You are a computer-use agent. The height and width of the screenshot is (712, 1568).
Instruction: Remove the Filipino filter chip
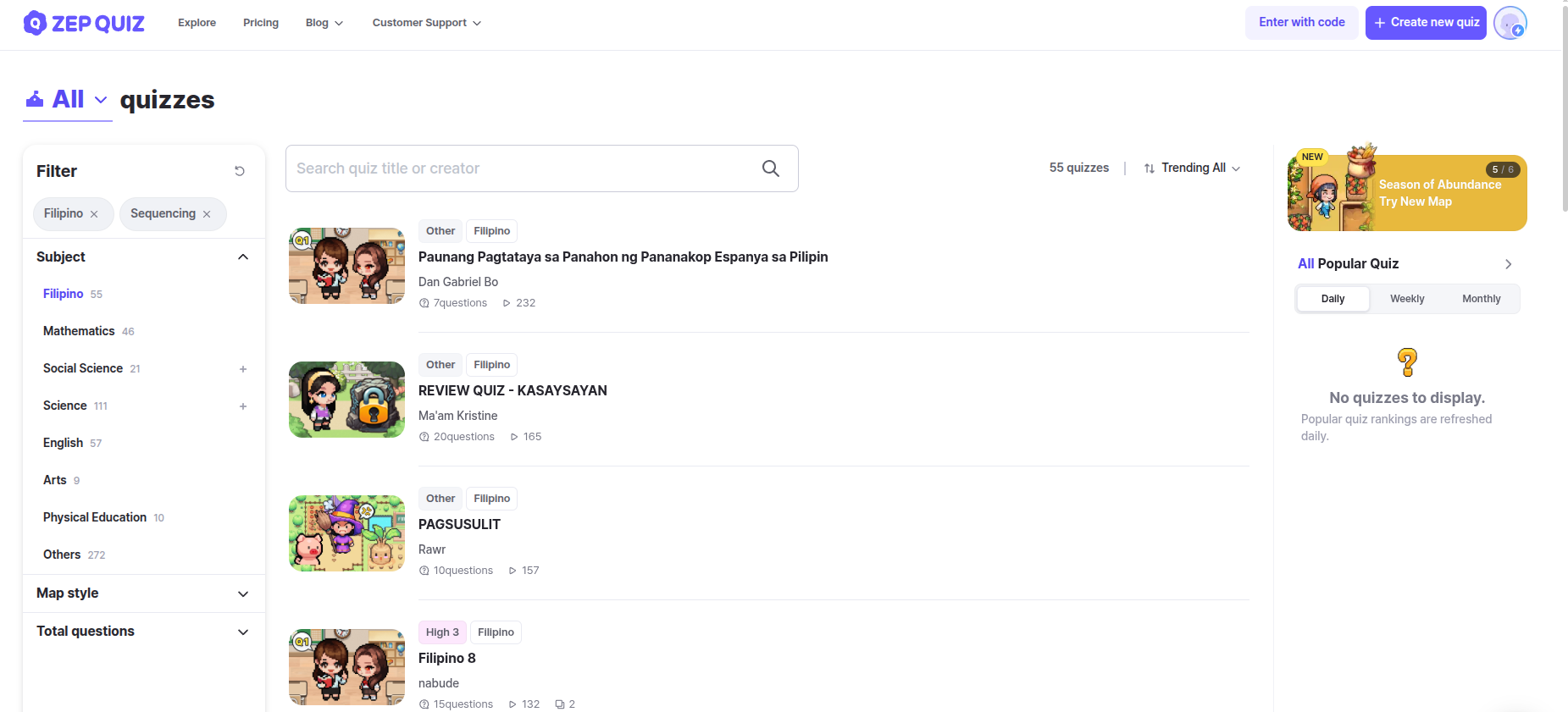pyautogui.click(x=94, y=214)
